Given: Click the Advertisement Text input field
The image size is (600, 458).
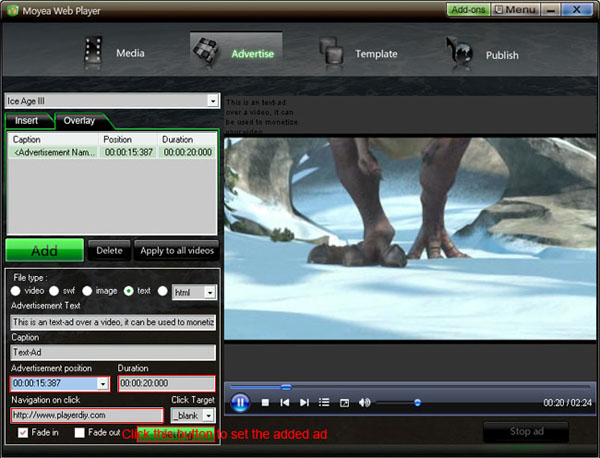Looking at the screenshot, I should point(113,322).
